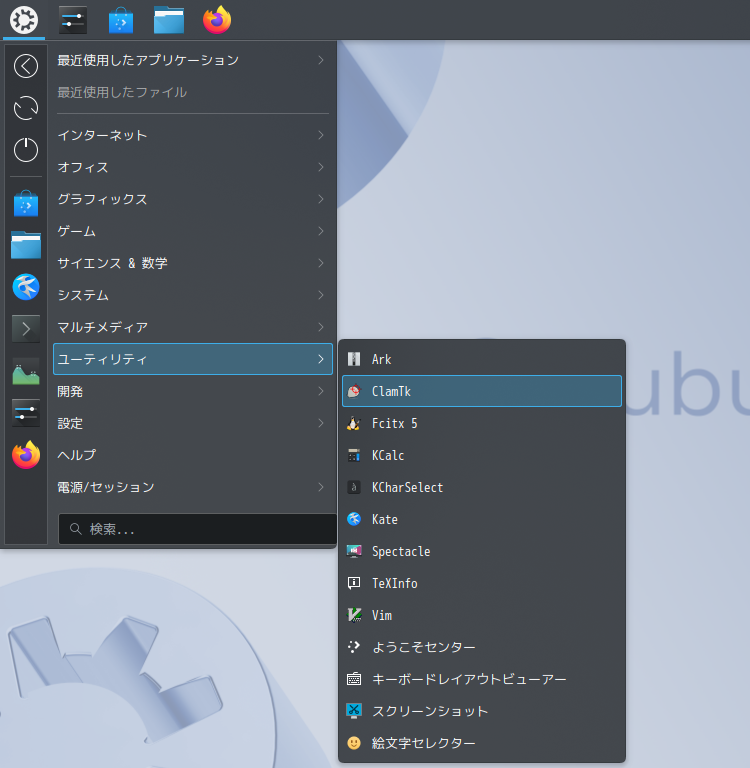Launch Kate from the menu sidebar
Image resolution: width=750 pixels, height=768 pixels.
coord(26,287)
